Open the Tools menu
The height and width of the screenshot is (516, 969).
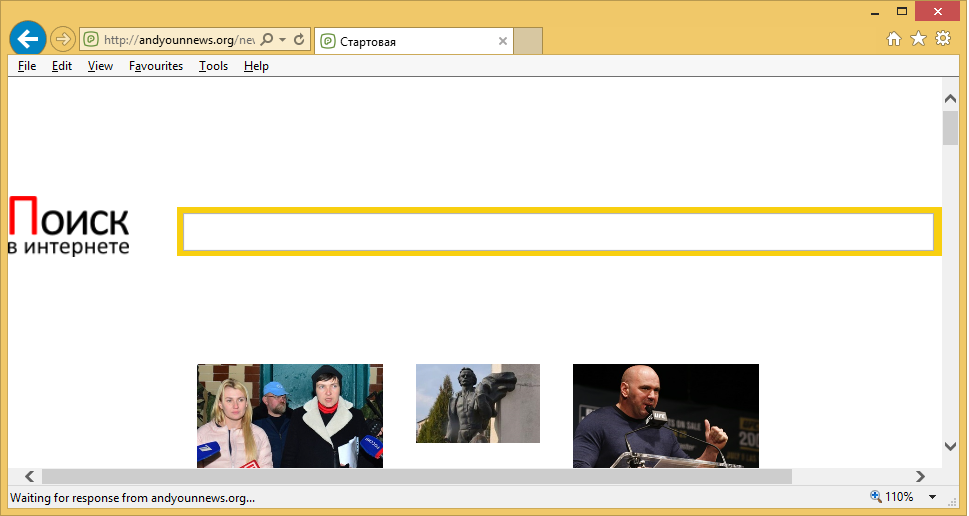click(x=213, y=66)
